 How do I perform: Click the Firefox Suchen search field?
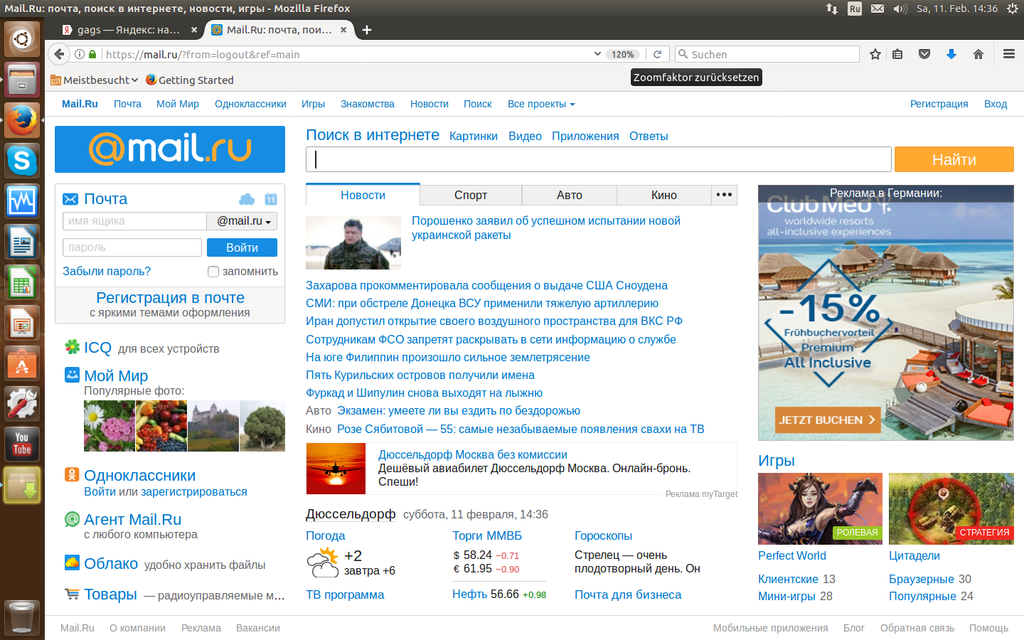(767, 54)
